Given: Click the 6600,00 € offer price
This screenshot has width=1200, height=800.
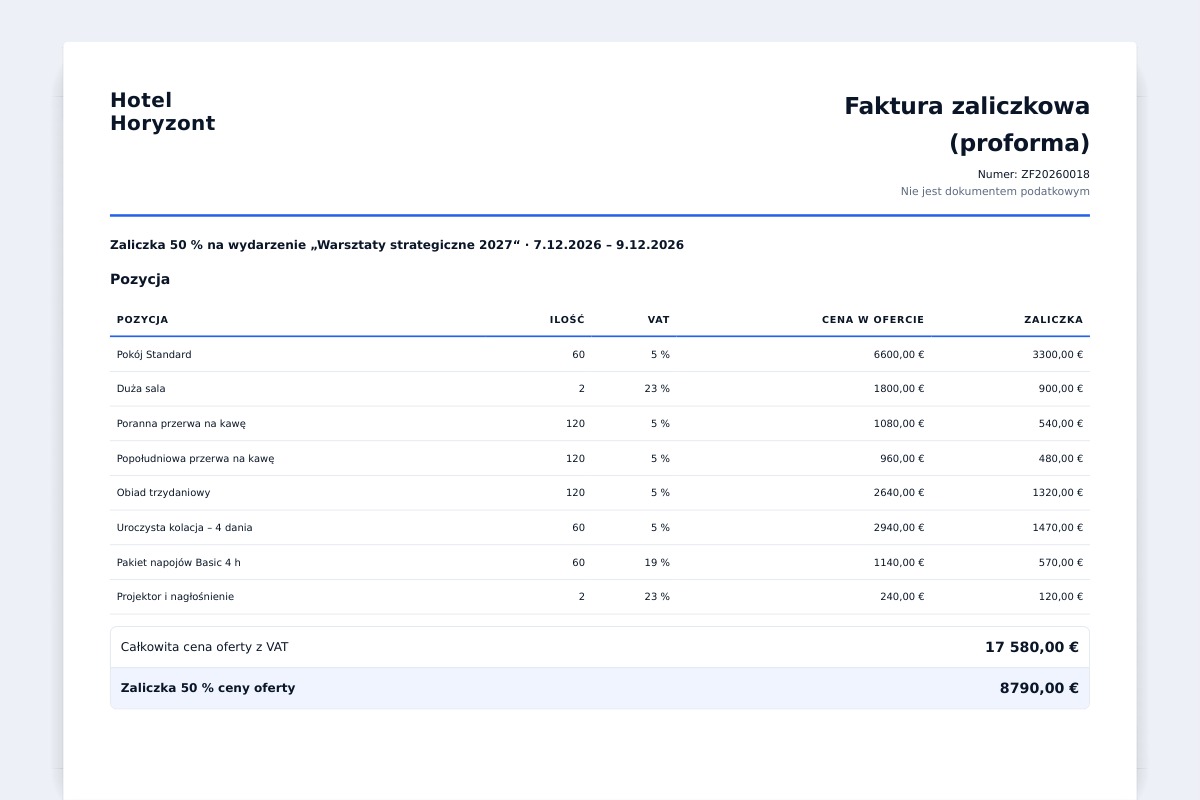Looking at the screenshot, I should click(x=899, y=354).
